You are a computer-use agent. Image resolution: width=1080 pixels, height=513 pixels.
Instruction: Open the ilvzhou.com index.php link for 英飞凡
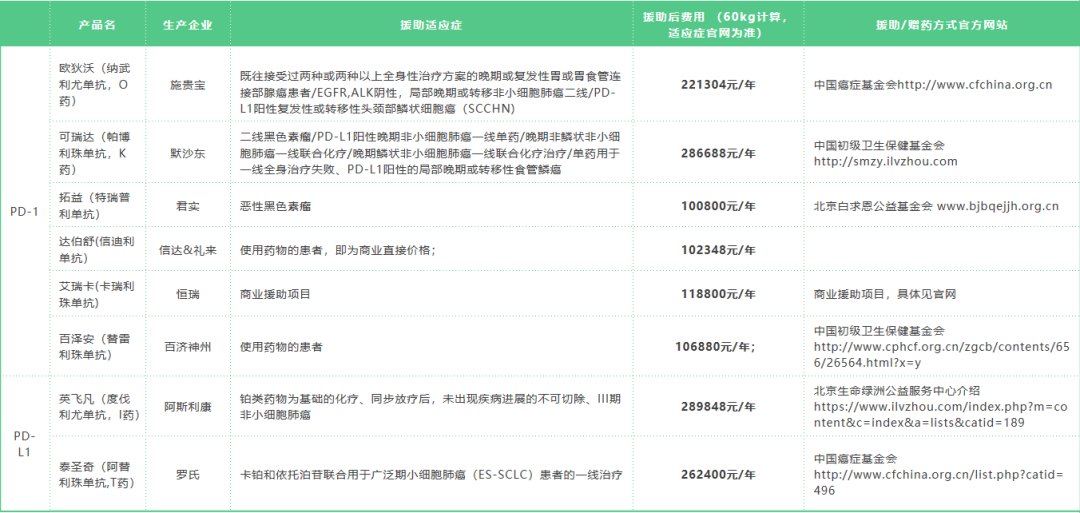941,407
